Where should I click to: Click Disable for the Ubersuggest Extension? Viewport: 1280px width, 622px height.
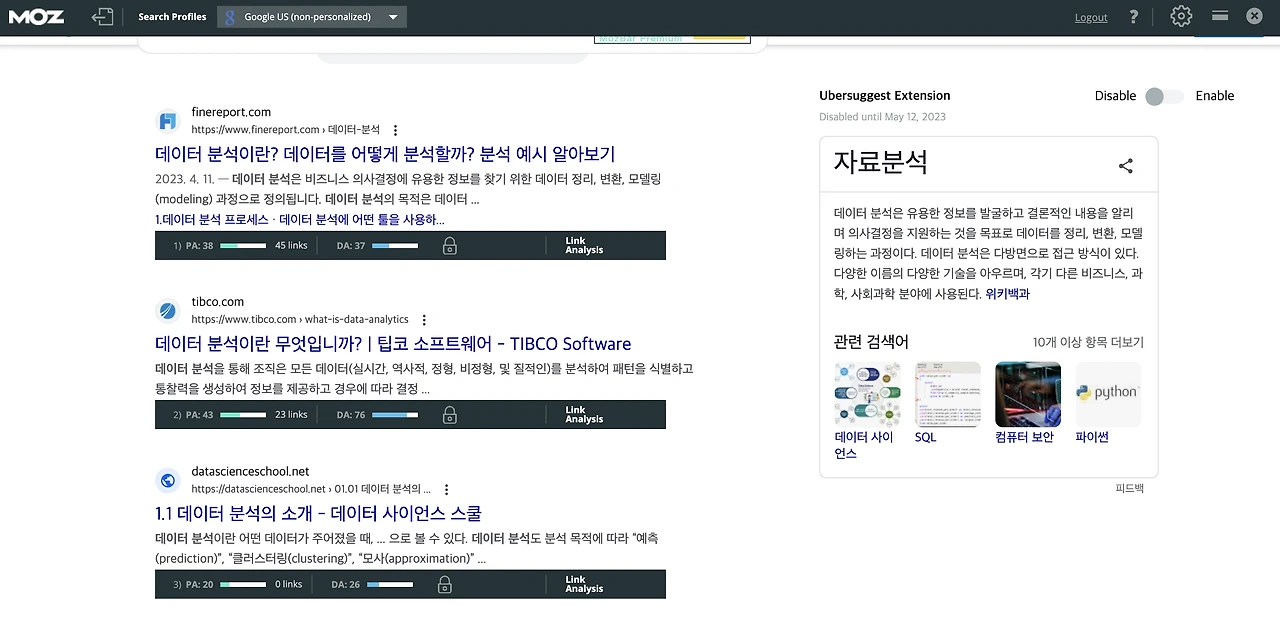pos(1115,95)
